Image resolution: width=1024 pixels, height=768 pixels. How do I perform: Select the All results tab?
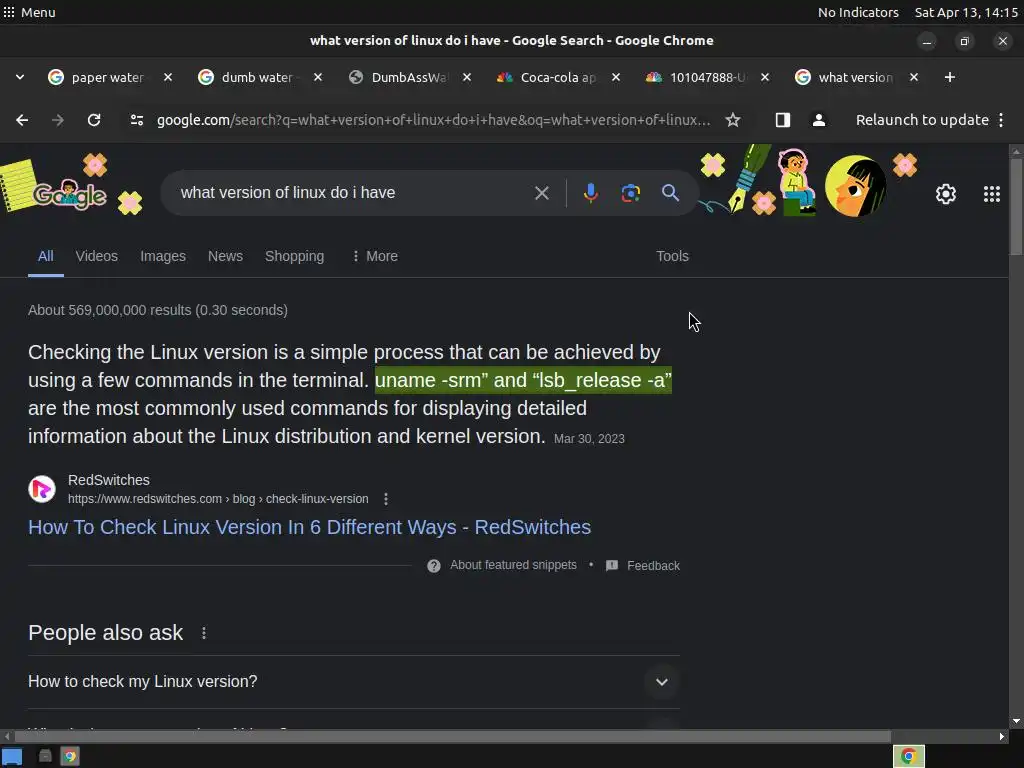(x=45, y=256)
